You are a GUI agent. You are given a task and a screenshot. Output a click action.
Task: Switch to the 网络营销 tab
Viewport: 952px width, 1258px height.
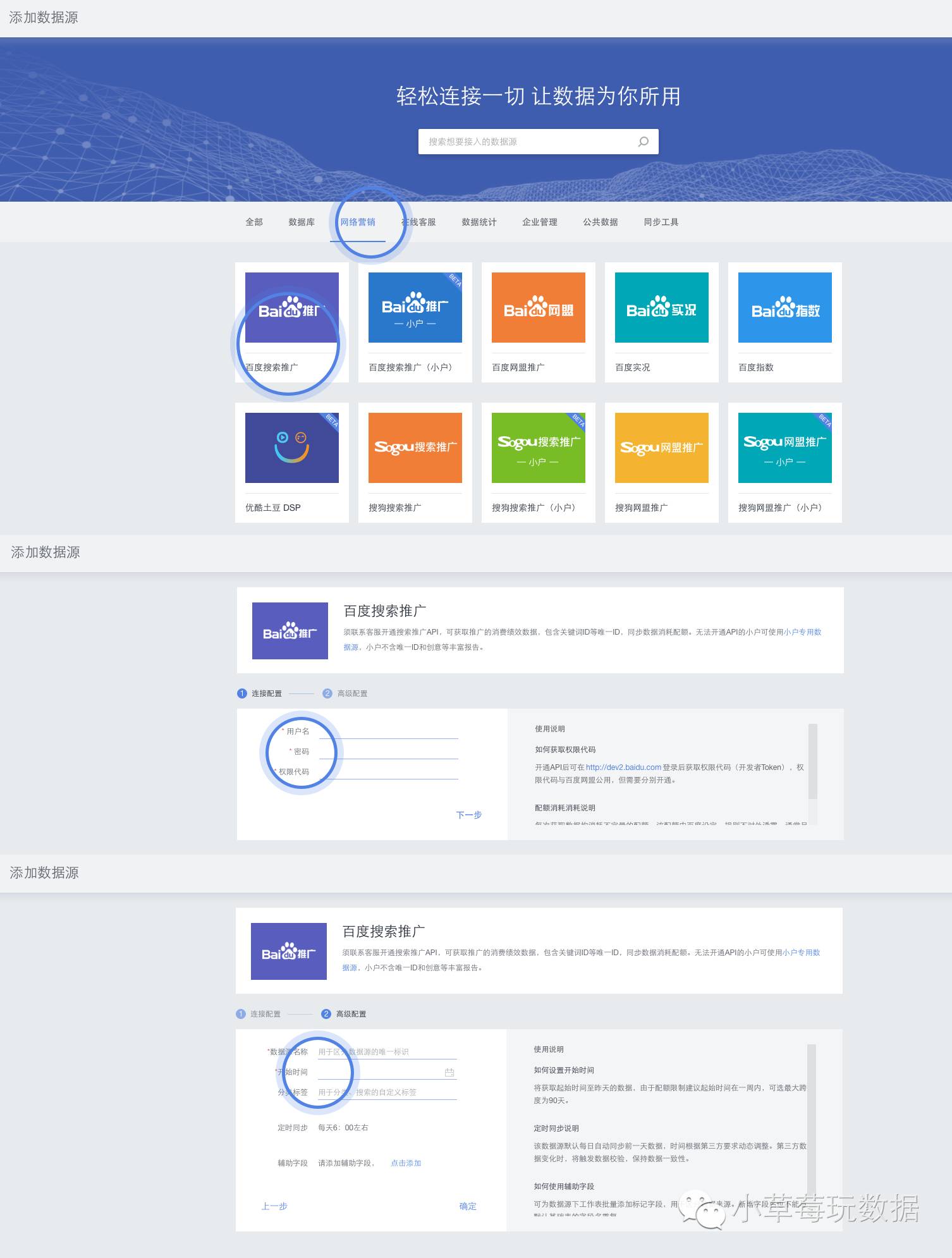coord(358,222)
